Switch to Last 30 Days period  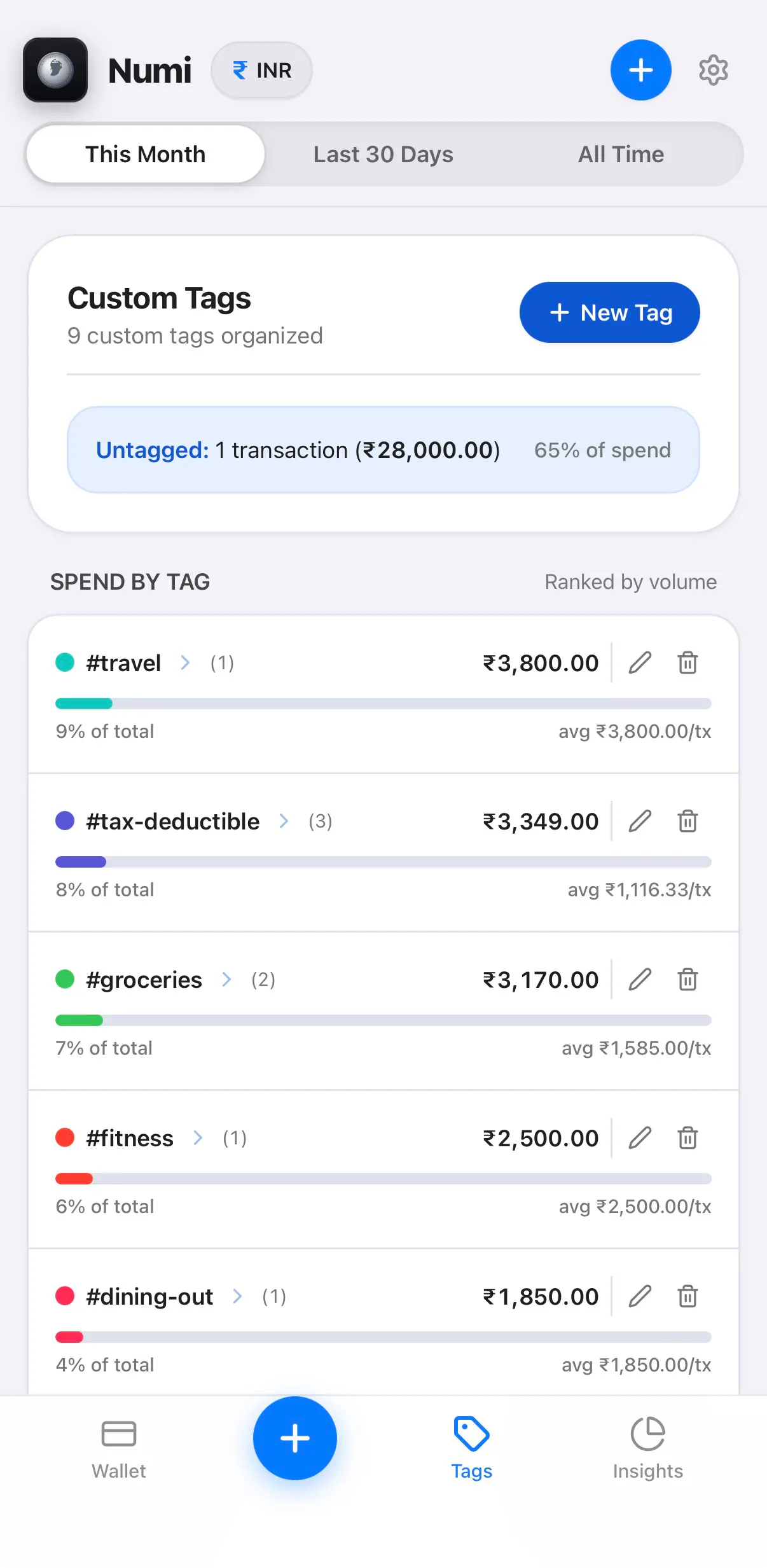pyautogui.click(x=383, y=154)
